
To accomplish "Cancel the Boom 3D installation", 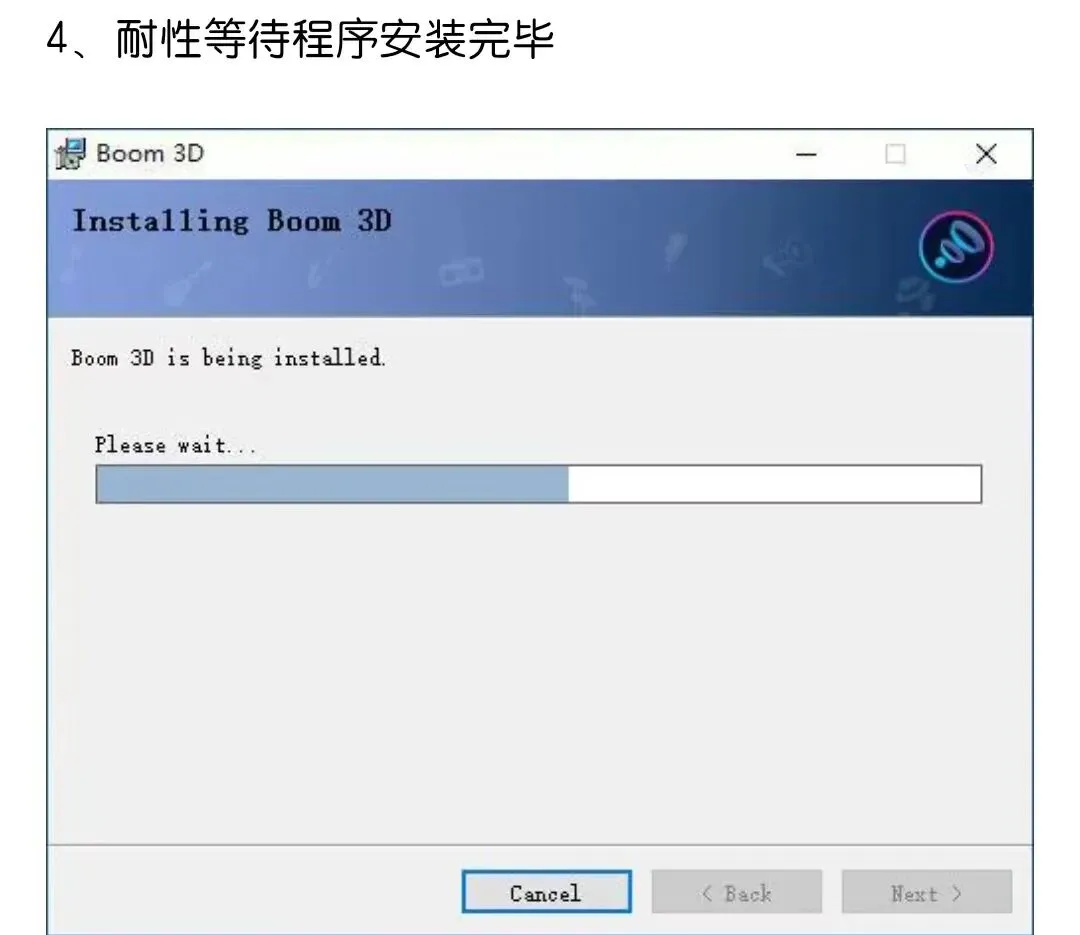I will pos(546,892).
